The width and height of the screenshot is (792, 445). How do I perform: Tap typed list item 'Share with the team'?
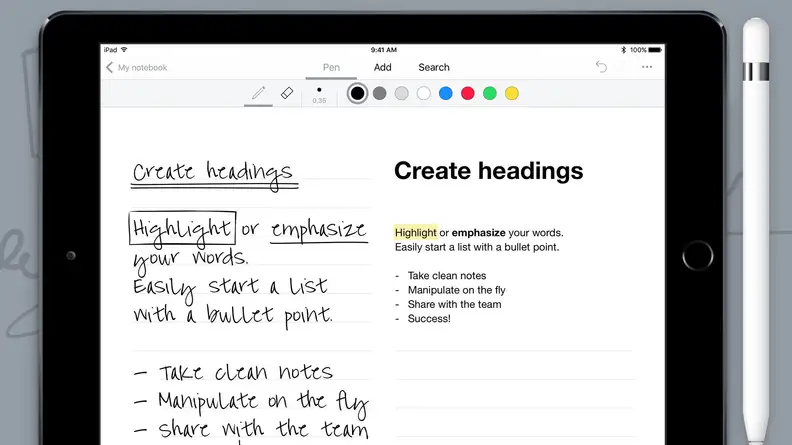455,304
